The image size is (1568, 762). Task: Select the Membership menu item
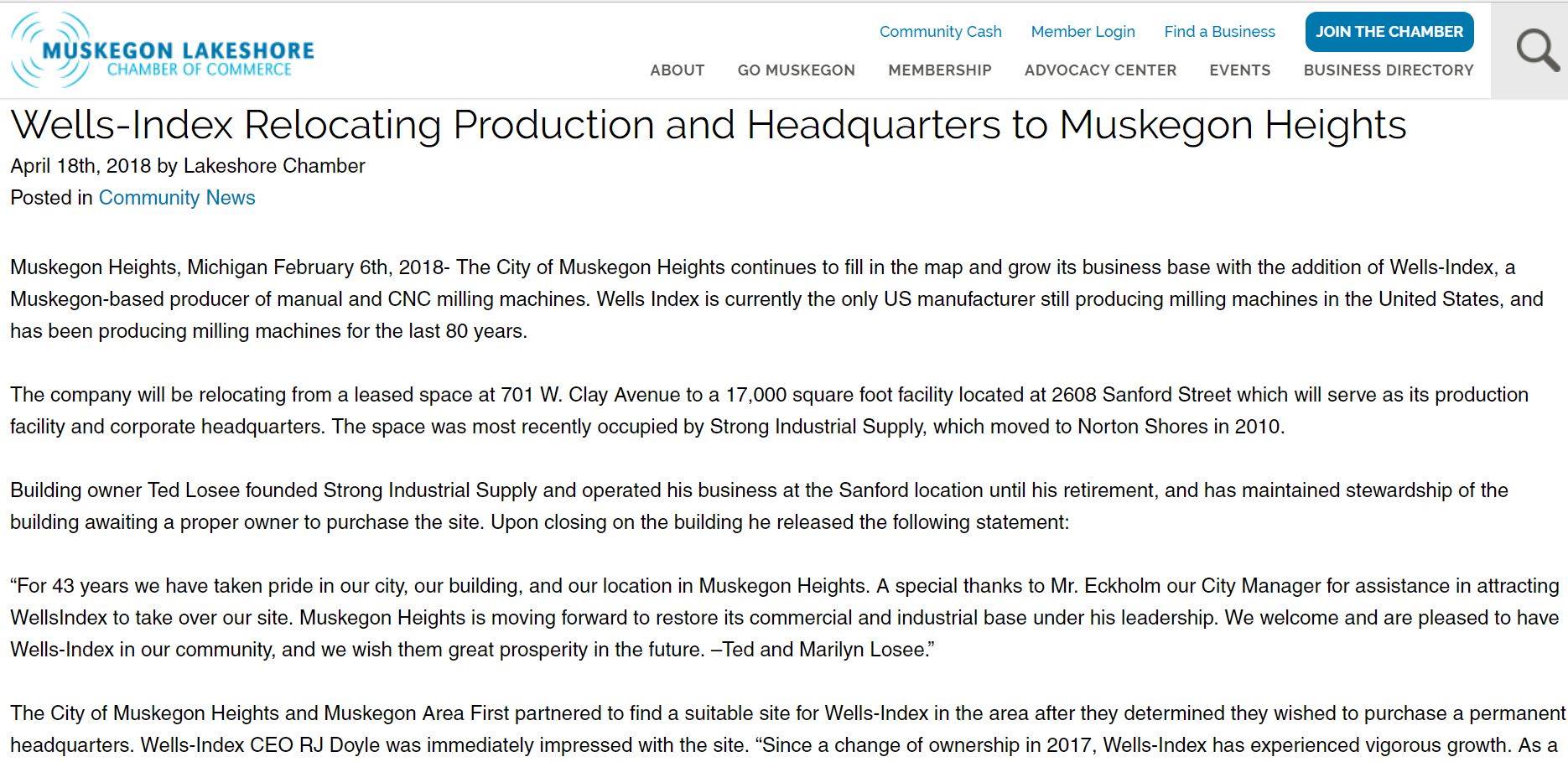pyautogui.click(x=939, y=70)
